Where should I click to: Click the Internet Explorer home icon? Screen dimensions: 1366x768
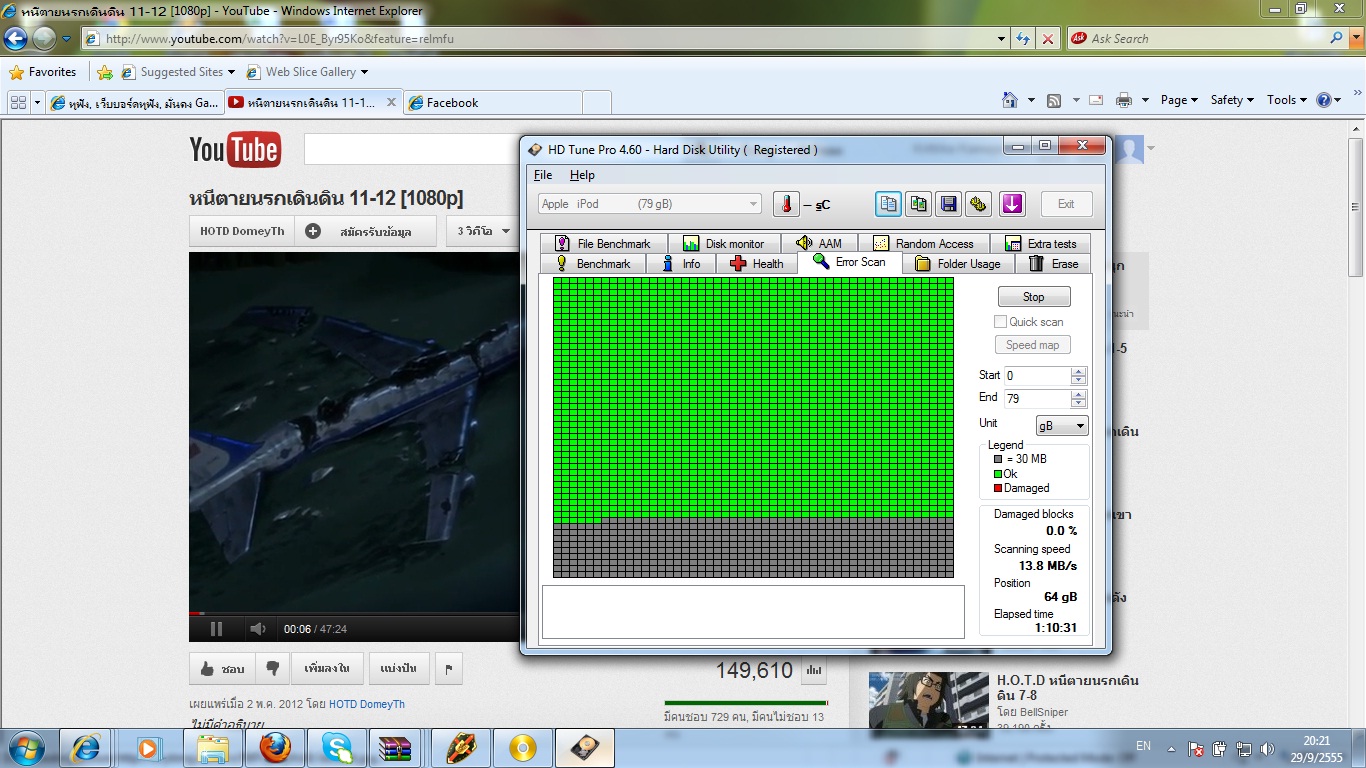point(1010,100)
